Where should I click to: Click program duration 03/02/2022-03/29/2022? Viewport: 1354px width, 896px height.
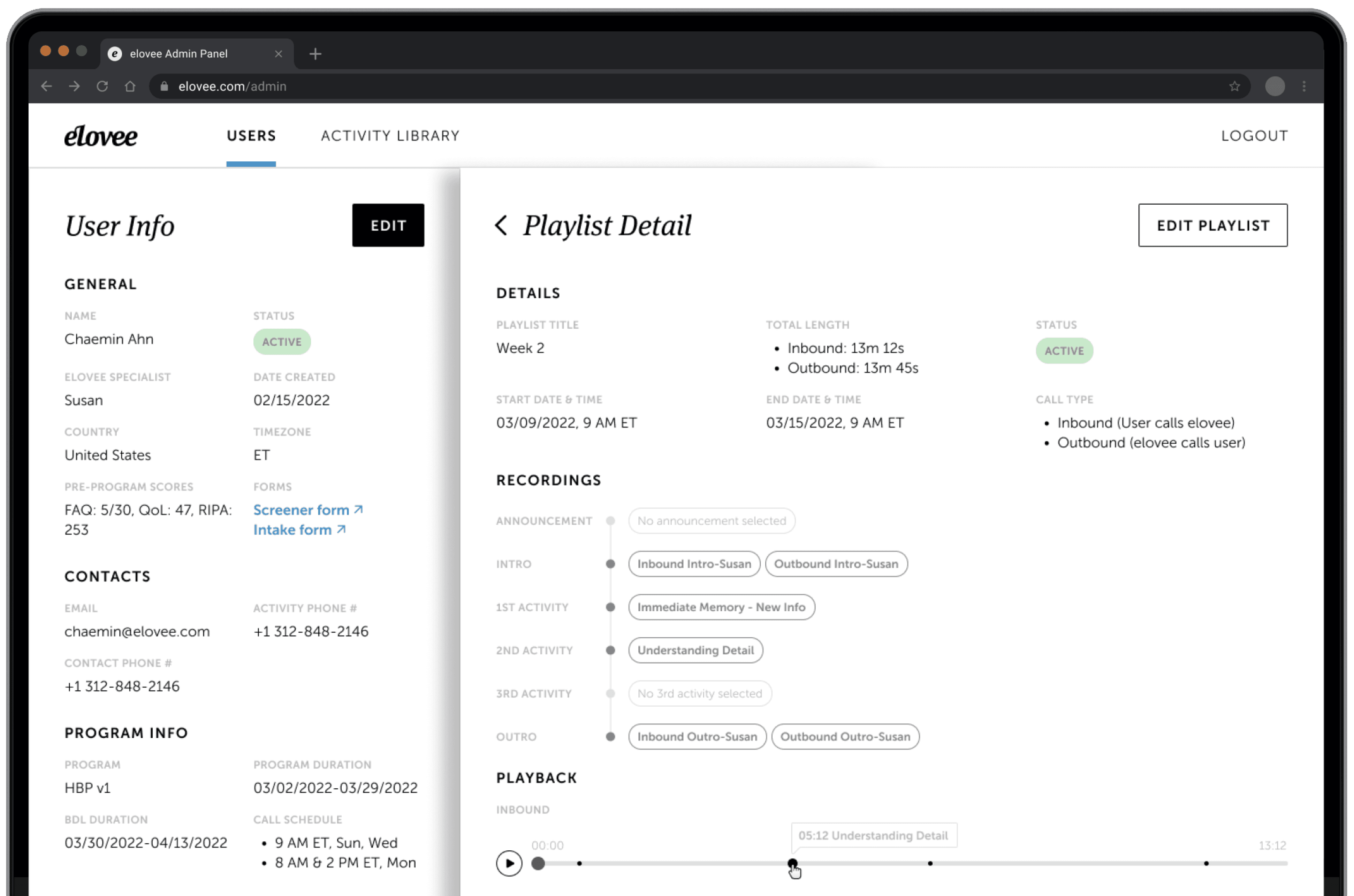click(336, 788)
